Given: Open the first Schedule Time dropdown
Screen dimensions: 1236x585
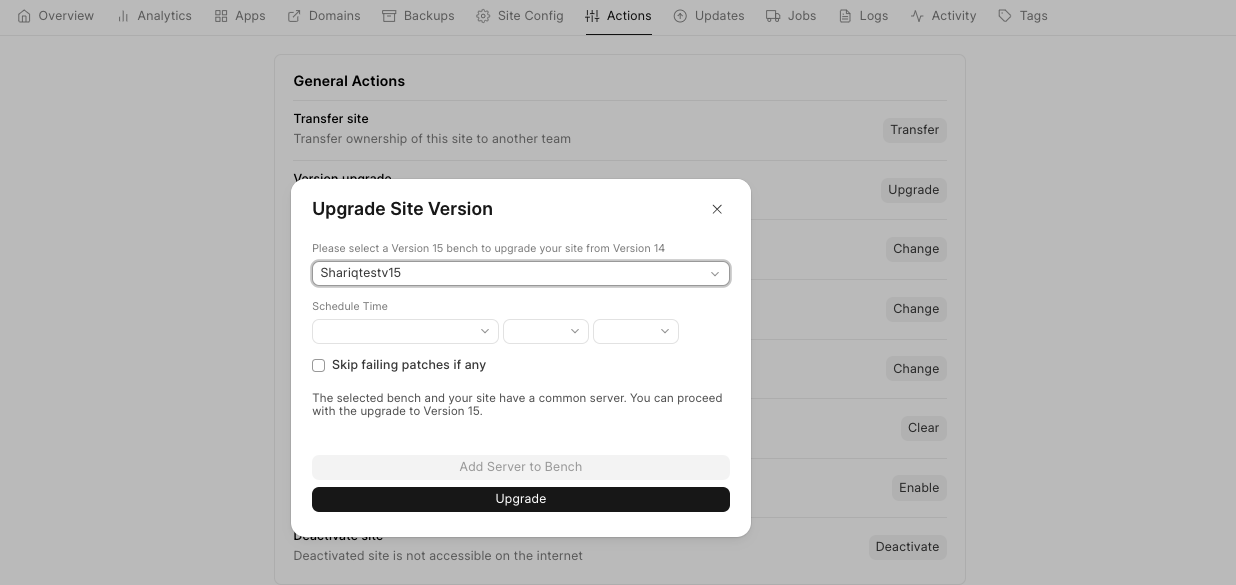Looking at the screenshot, I should coord(405,331).
